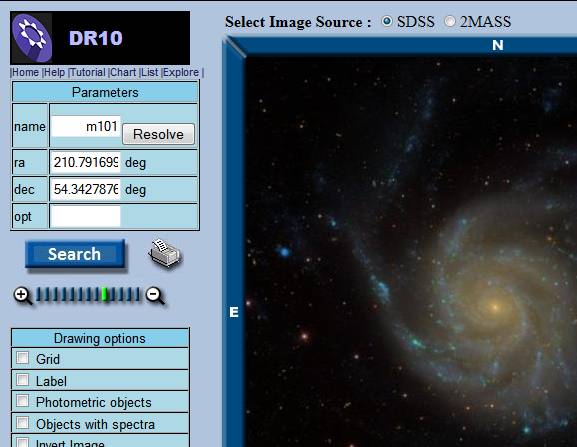Image resolution: width=577 pixels, height=447 pixels.
Task: Select the 2MASS image source
Action: (x=450, y=21)
